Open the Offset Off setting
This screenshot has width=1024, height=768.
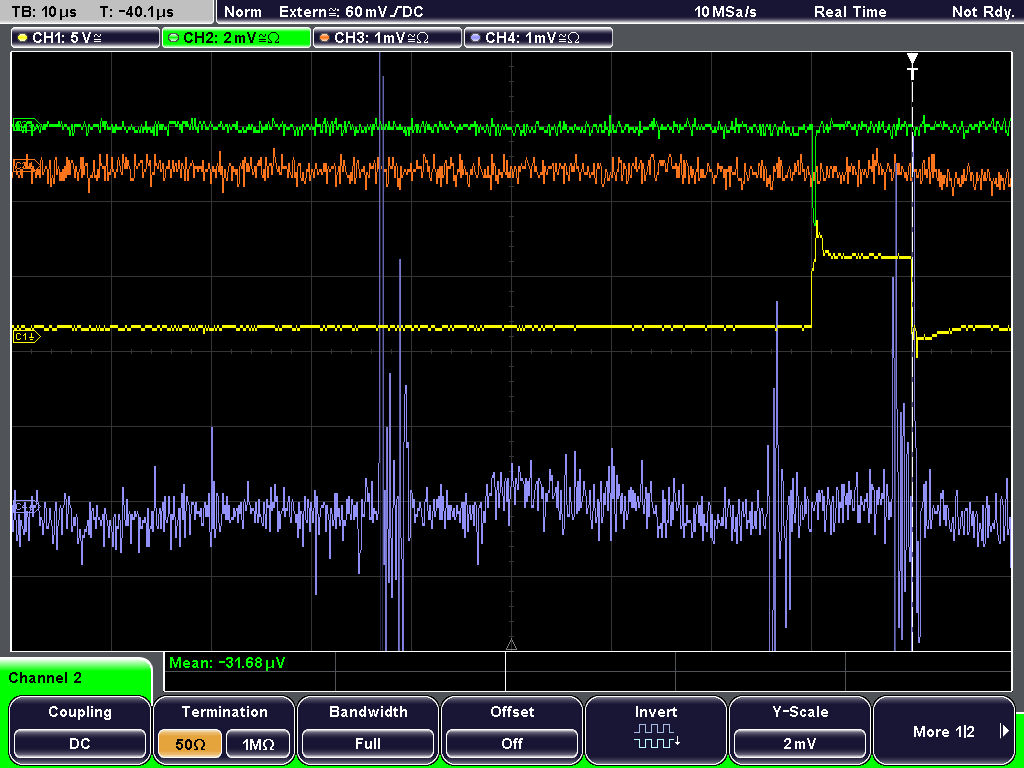pyautogui.click(x=512, y=728)
